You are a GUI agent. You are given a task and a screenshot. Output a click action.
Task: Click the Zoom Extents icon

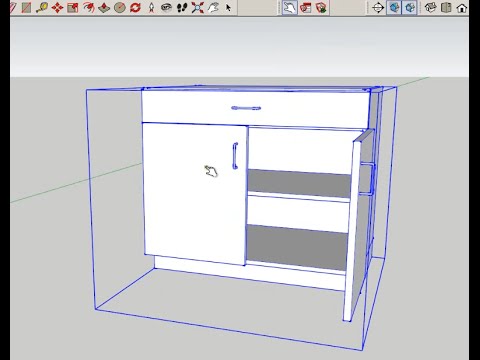click(x=197, y=7)
